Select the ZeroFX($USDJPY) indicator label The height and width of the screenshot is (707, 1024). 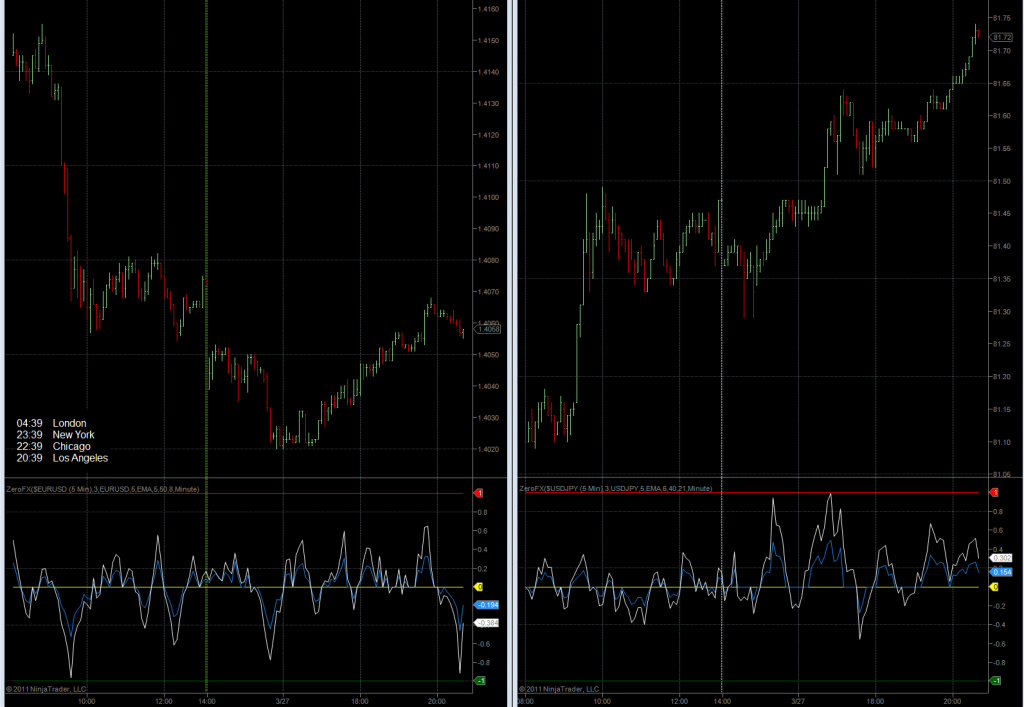click(615, 488)
